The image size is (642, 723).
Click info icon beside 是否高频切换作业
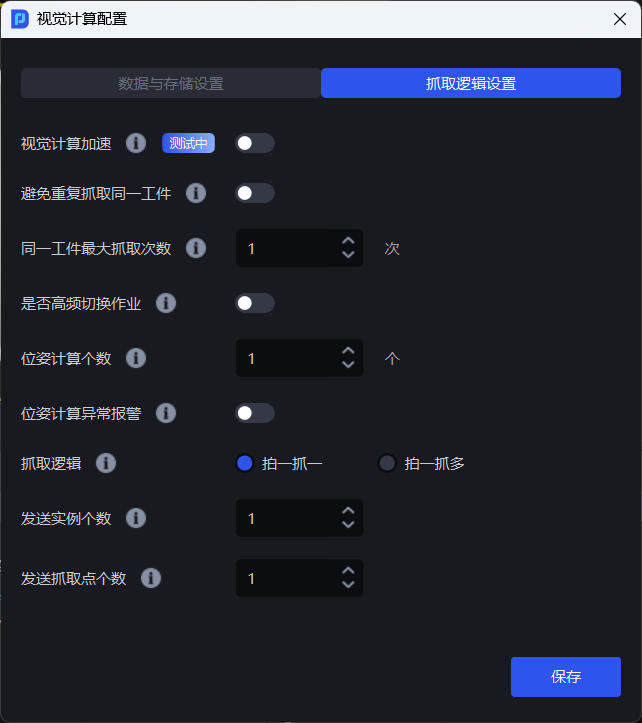tap(166, 303)
